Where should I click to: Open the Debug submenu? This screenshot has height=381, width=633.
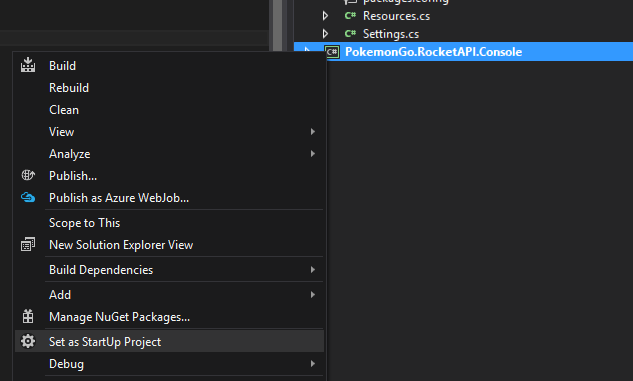[169, 364]
